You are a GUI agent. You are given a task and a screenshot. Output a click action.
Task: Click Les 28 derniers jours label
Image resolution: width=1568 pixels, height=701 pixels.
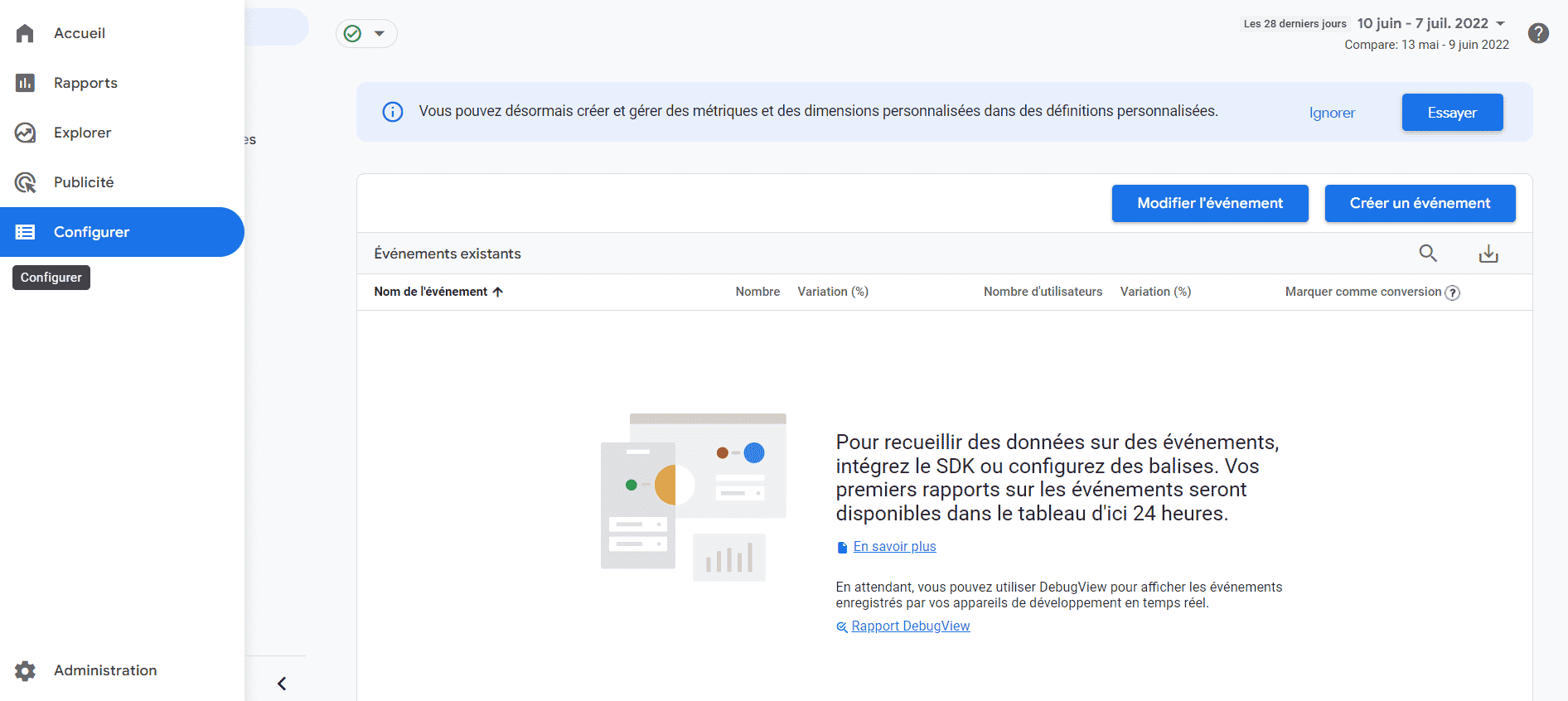(x=1295, y=24)
